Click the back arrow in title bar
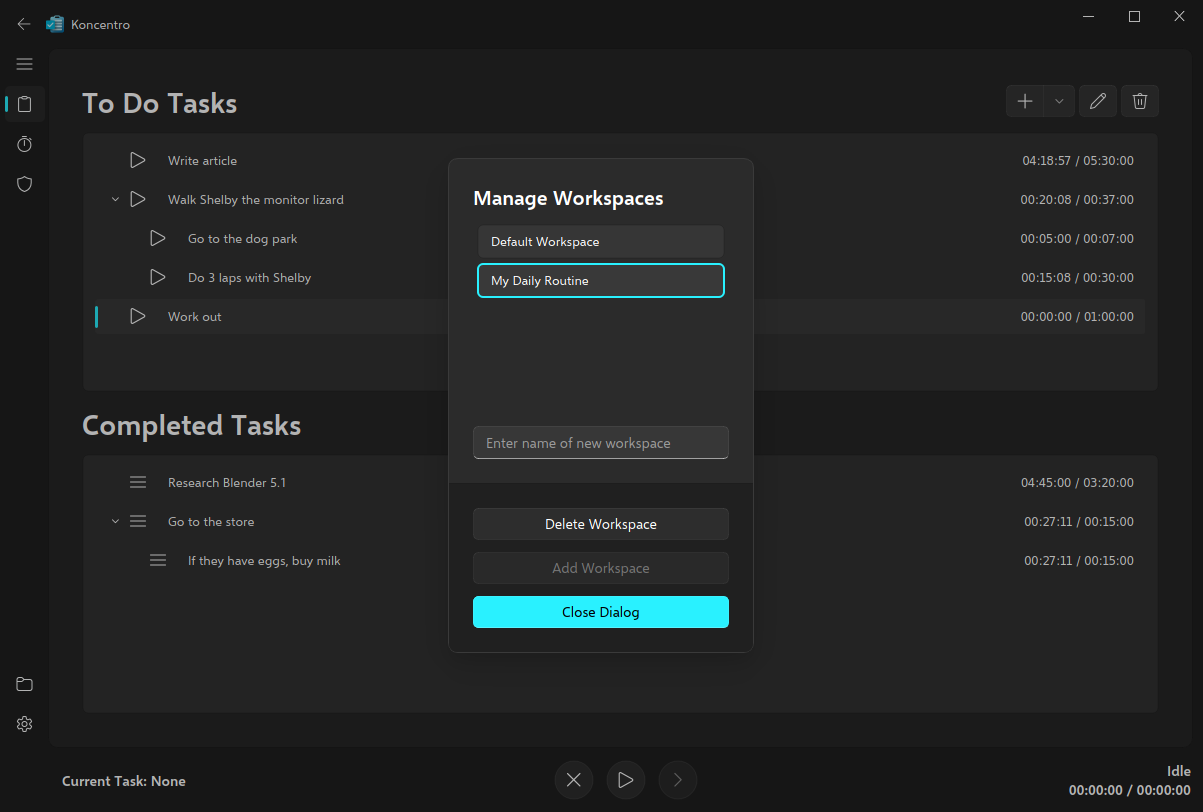The image size is (1203, 812). tap(24, 24)
